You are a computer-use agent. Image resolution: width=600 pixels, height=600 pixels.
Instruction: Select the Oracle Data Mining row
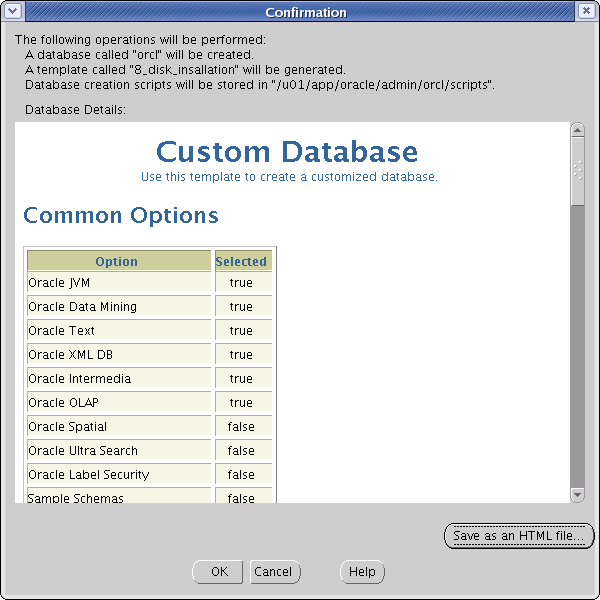coord(150,307)
